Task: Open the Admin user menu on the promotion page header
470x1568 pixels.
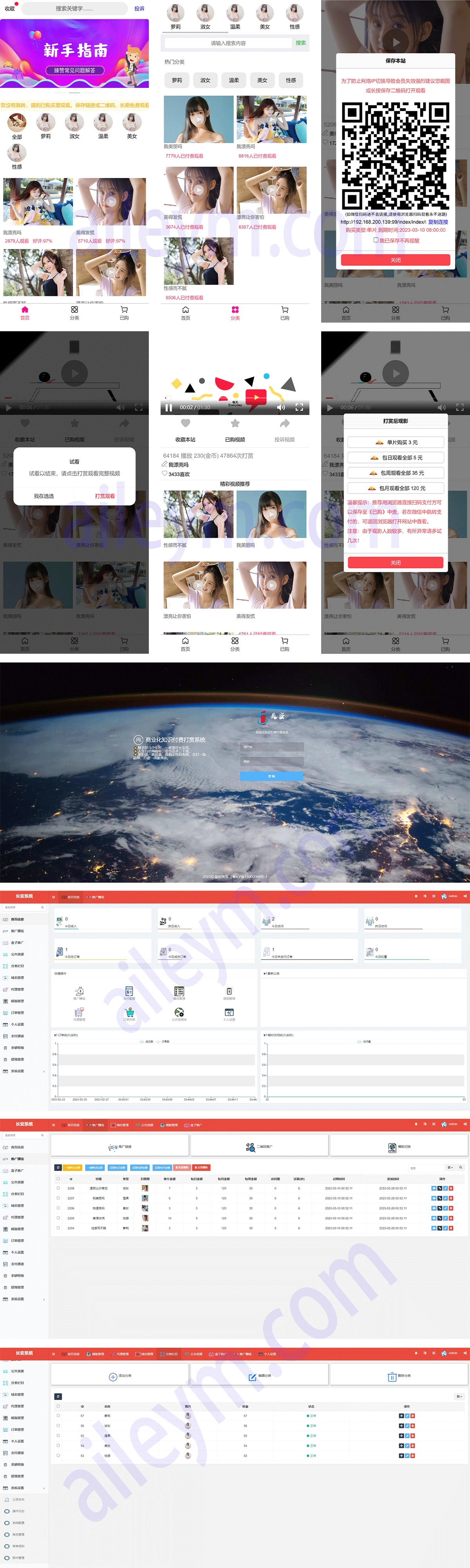Action: [449, 1124]
